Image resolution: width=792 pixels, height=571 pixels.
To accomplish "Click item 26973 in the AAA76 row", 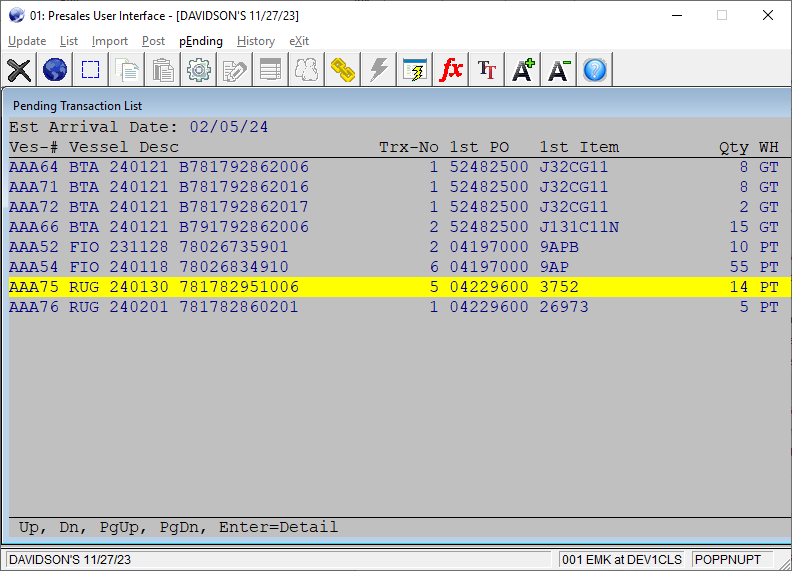I will pos(564,307).
